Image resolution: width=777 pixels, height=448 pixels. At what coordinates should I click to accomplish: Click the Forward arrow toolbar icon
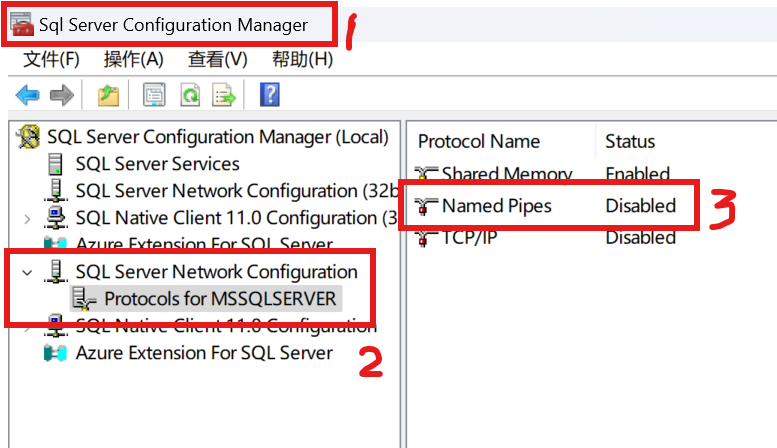point(62,95)
